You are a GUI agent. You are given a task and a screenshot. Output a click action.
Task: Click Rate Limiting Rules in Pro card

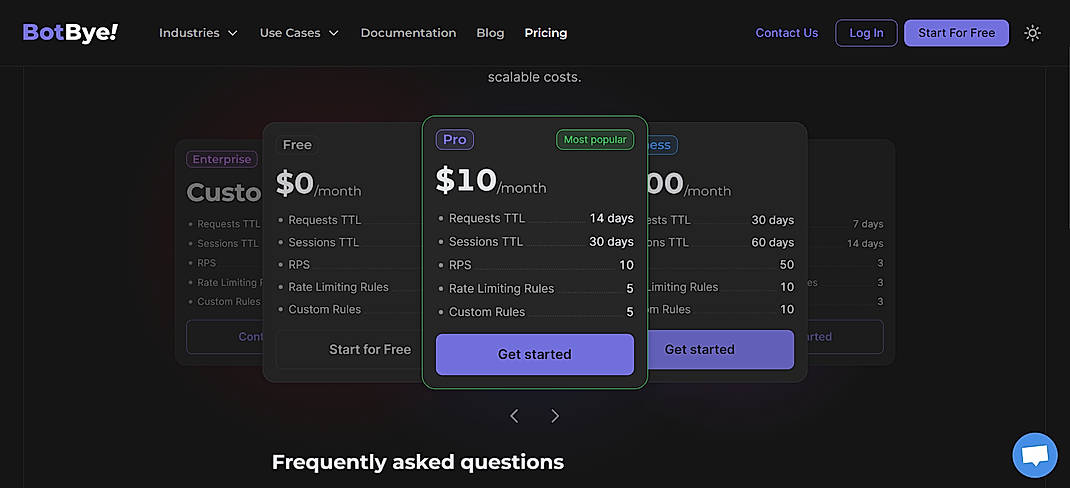(x=534, y=289)
